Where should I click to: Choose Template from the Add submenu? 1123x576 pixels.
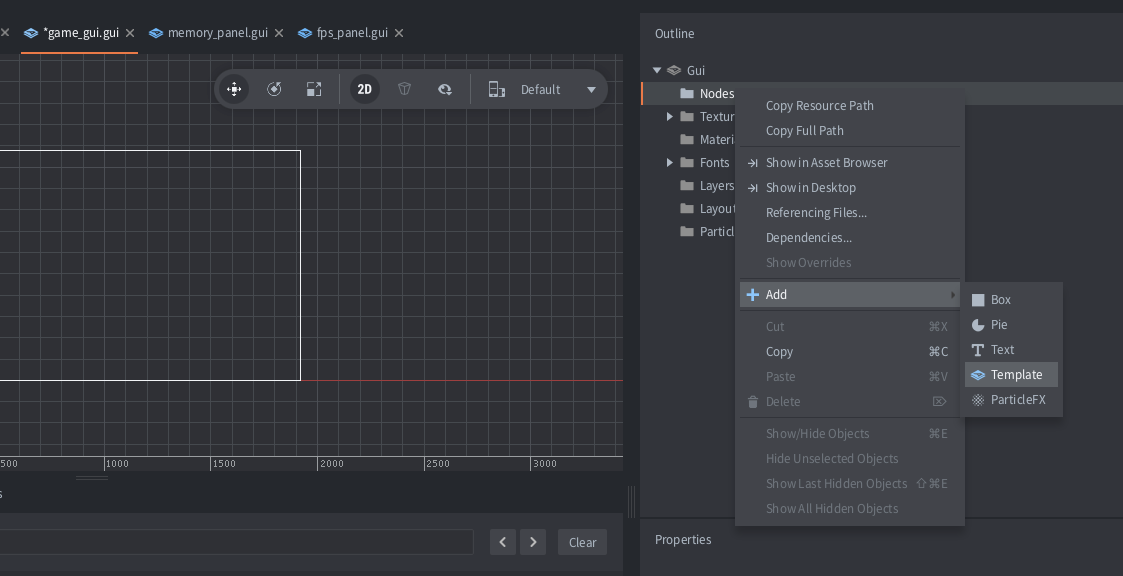1015,375
